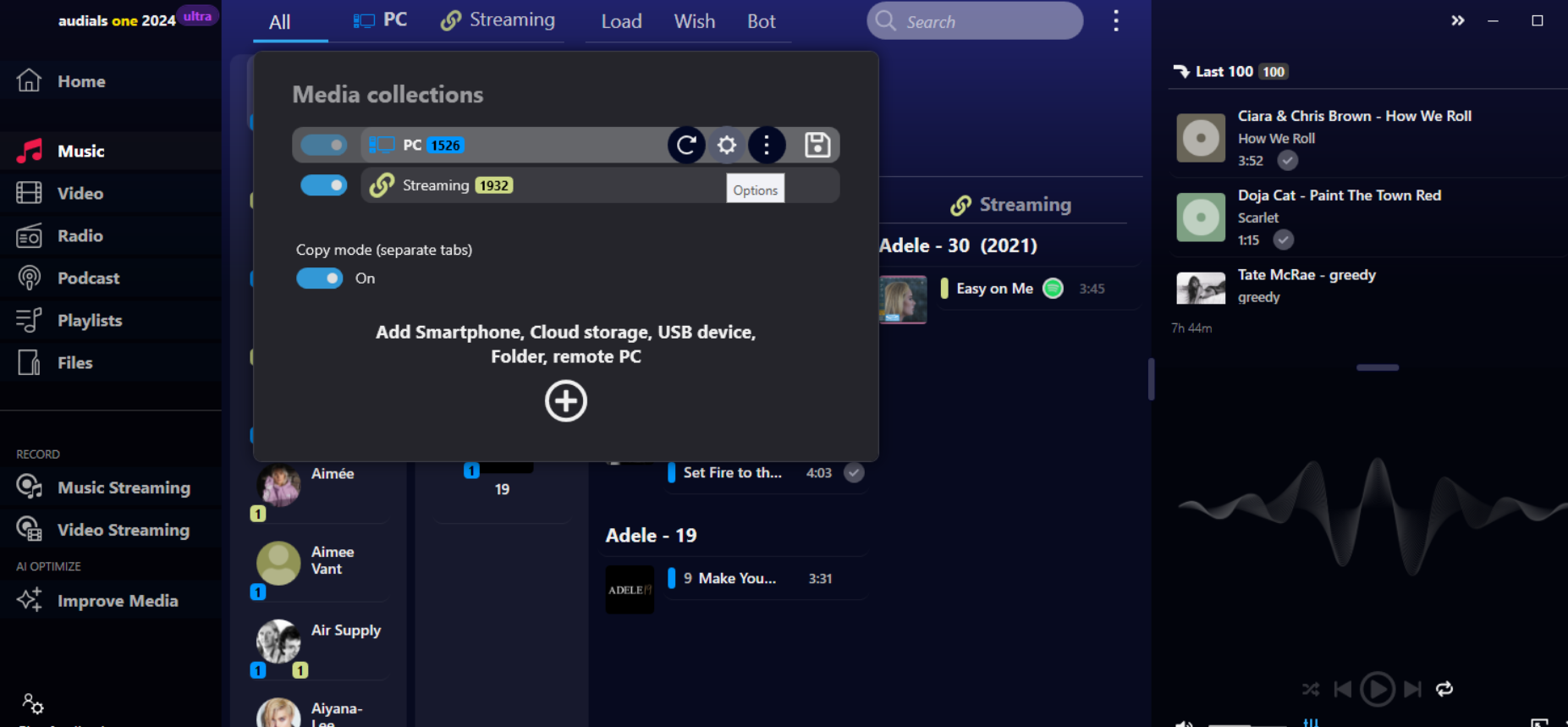The width and height of the screenshot is (1568, 727).
Task: Skip to the next track
Action: click(x=1411, y=689)
